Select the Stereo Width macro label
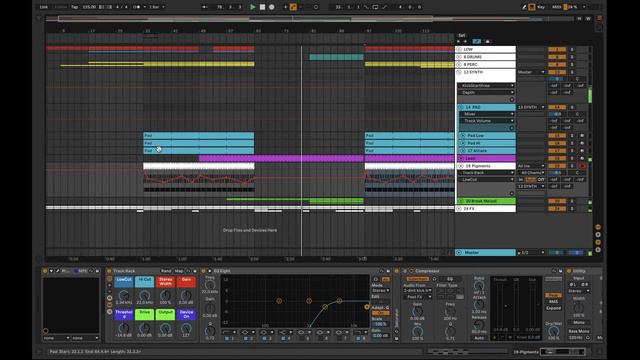The height and width of the screenshot is (360, 640). 165,282
